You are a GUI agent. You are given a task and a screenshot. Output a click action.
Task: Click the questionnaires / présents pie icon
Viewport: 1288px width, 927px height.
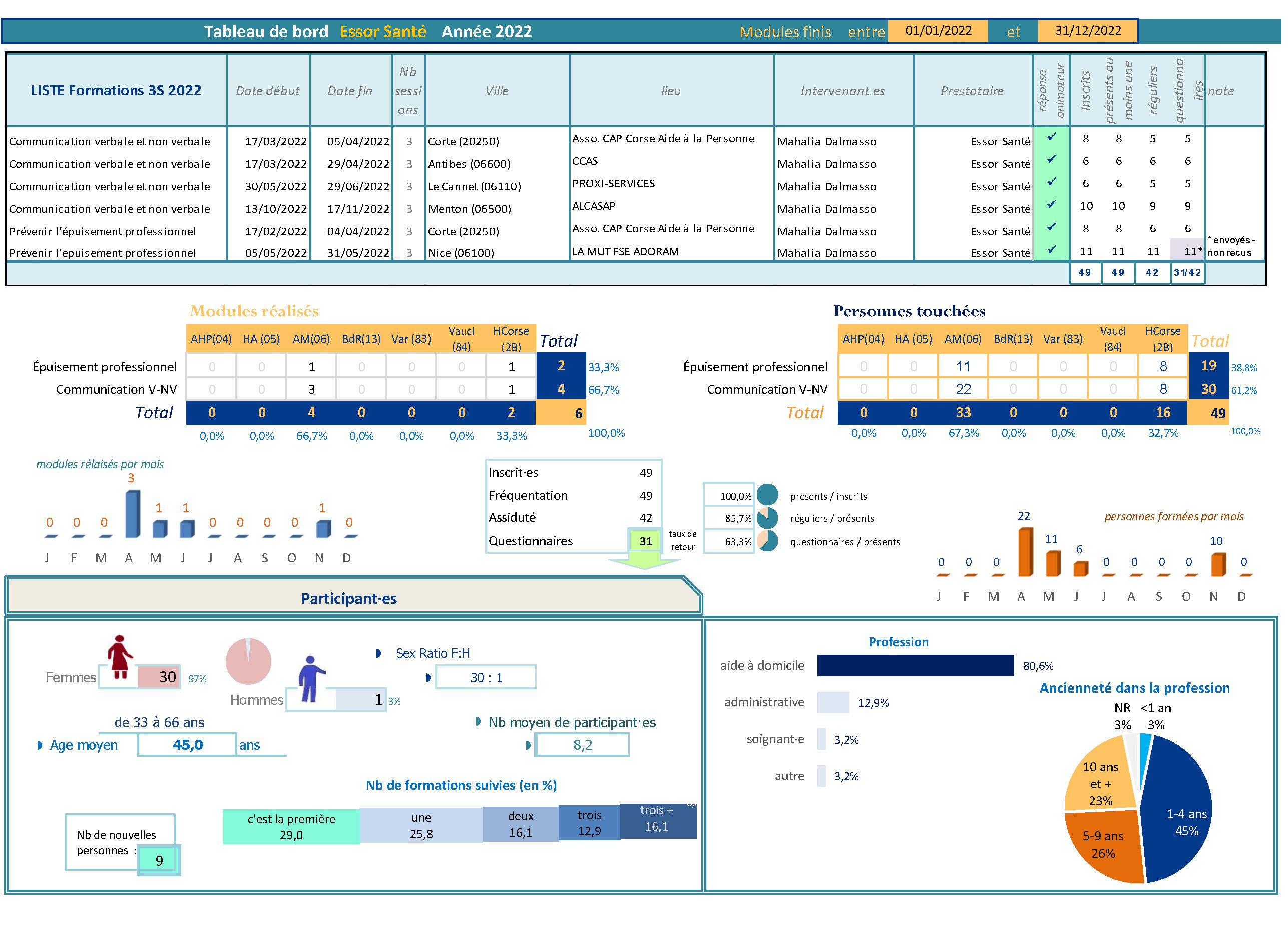coord(767,541)
